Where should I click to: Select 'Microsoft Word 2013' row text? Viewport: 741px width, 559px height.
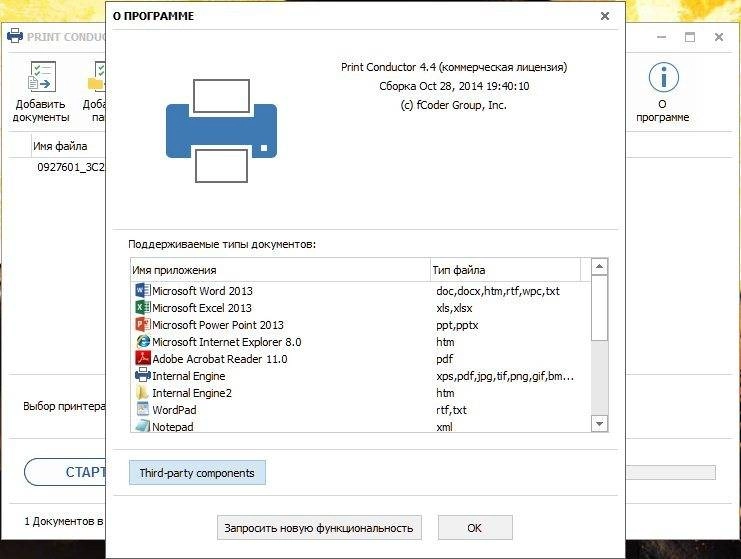click(202, 291)
